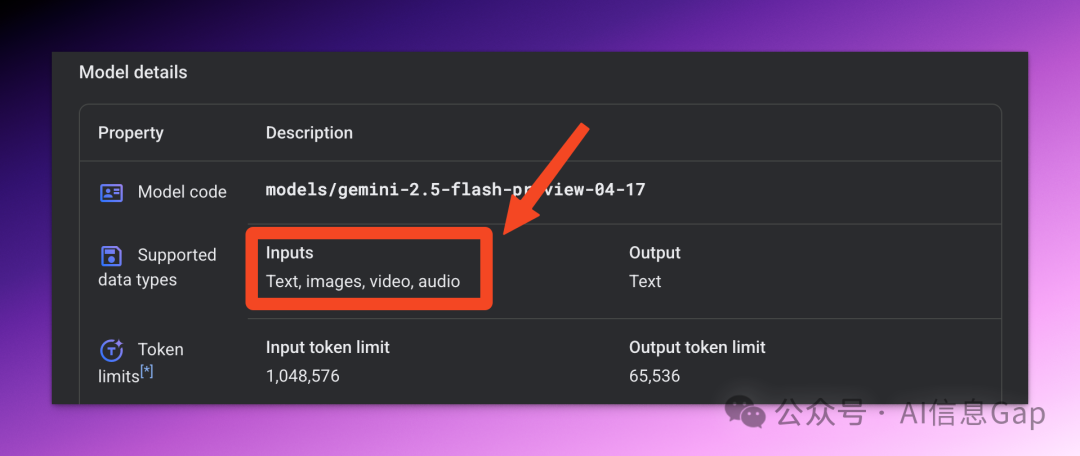
Task: Click the Input token limit label
Action: click(328, 347)
